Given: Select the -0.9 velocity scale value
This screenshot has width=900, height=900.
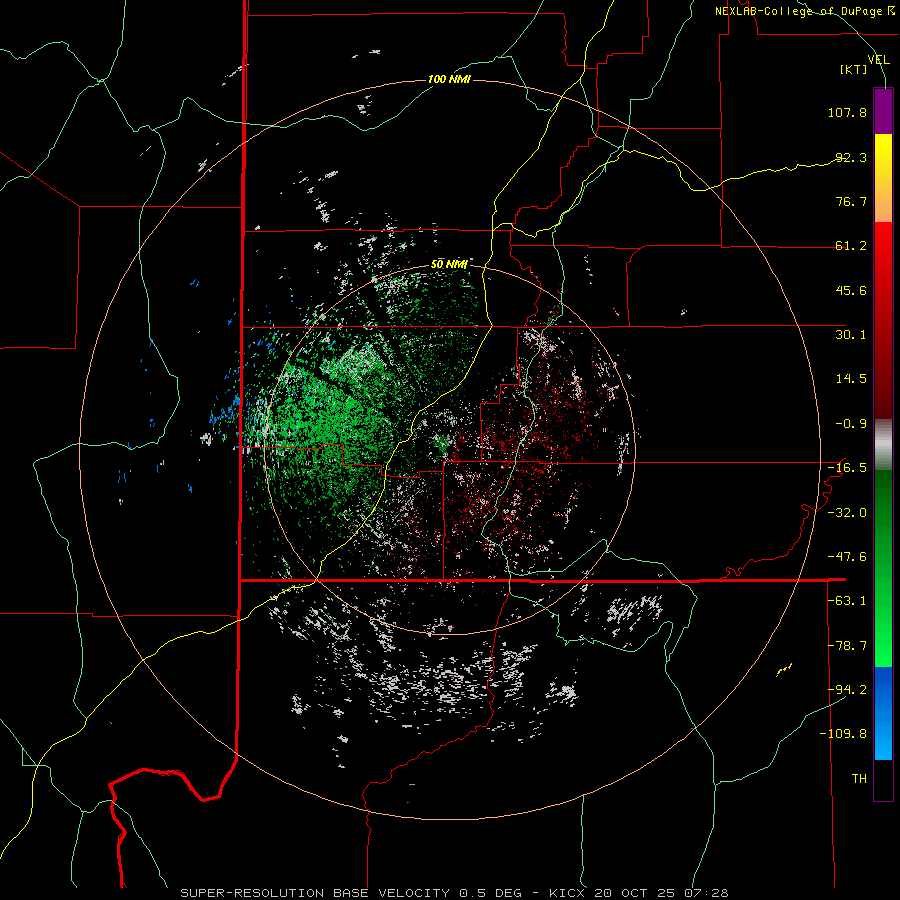Looking at the screenshot, I should click(x=851, y=424).
